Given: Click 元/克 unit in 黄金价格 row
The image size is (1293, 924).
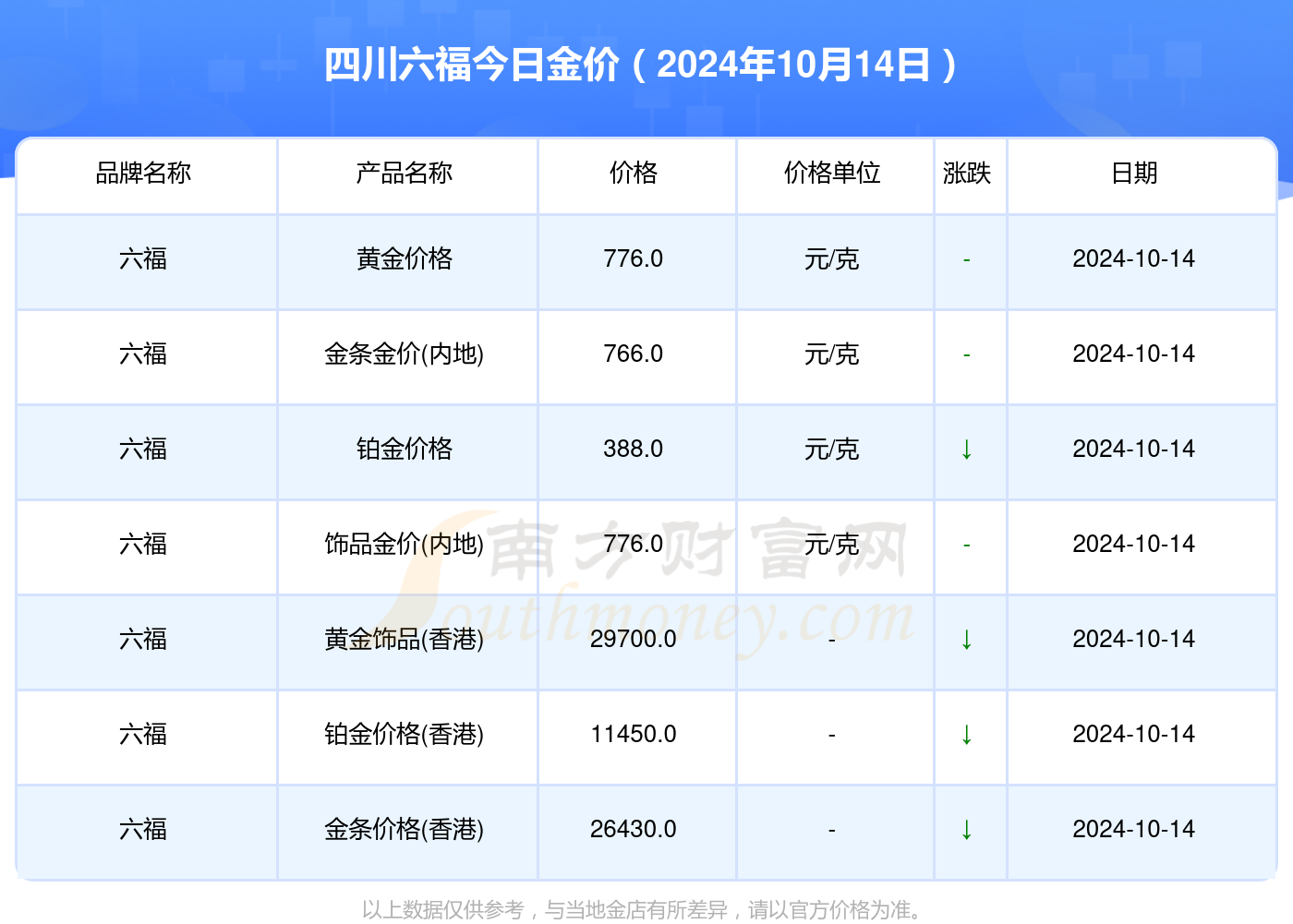Looking at the screenshot, I should (832, 258).
